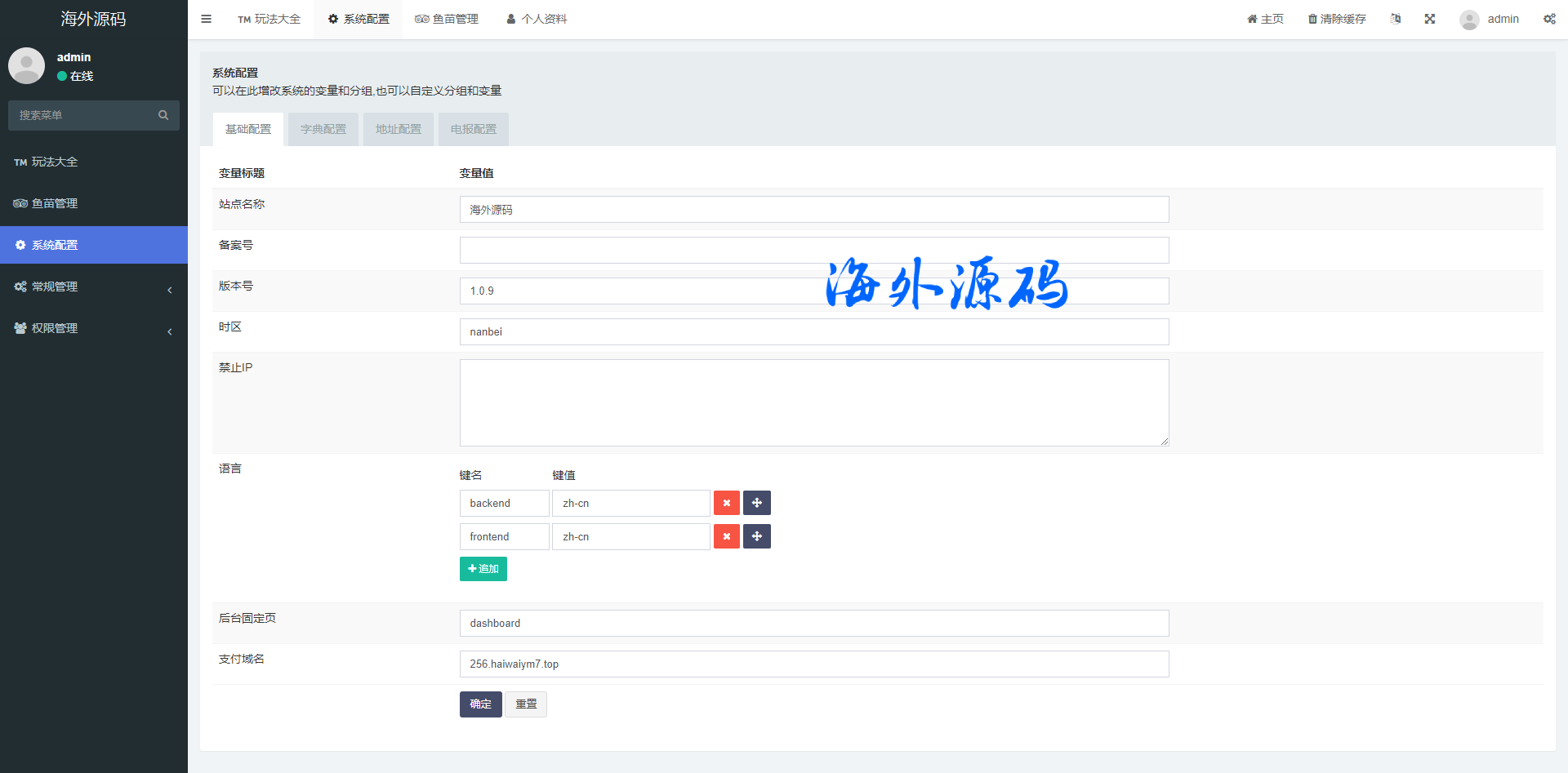Expand the 权限管理 sidebar menu
This screenshot has width=1568, height=773.
point(94,328)
